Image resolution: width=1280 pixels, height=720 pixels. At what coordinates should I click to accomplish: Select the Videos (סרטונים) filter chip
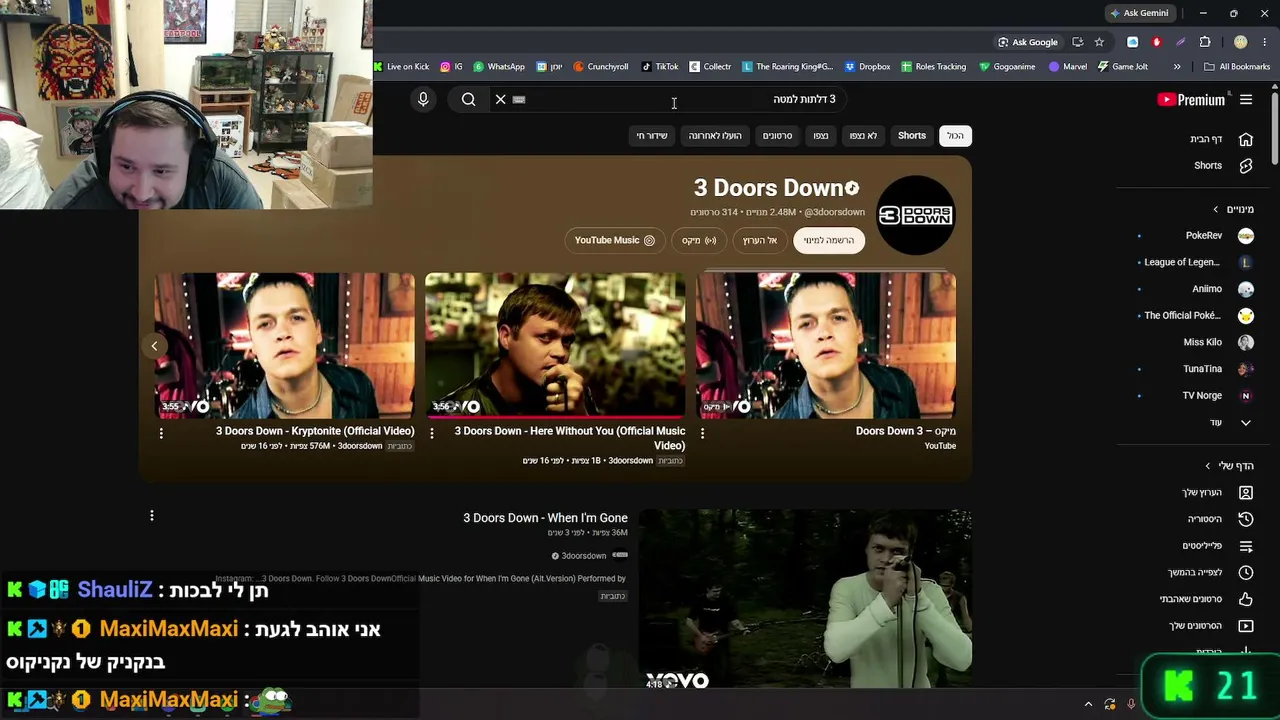point(777,136)
